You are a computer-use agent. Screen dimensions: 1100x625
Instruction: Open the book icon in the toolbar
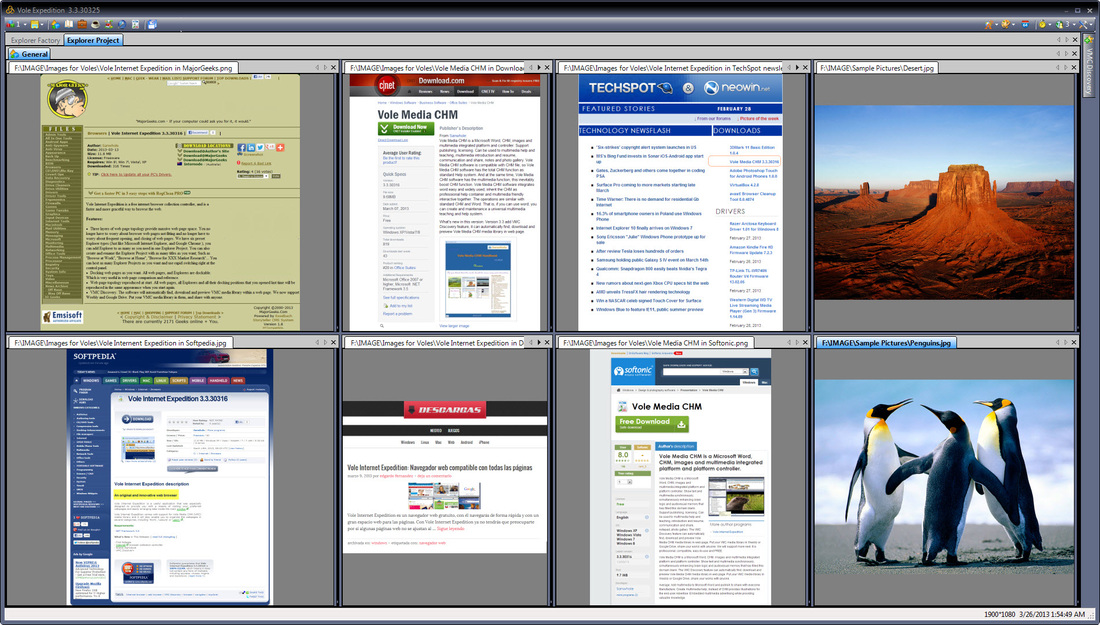[x=69, y=25]
